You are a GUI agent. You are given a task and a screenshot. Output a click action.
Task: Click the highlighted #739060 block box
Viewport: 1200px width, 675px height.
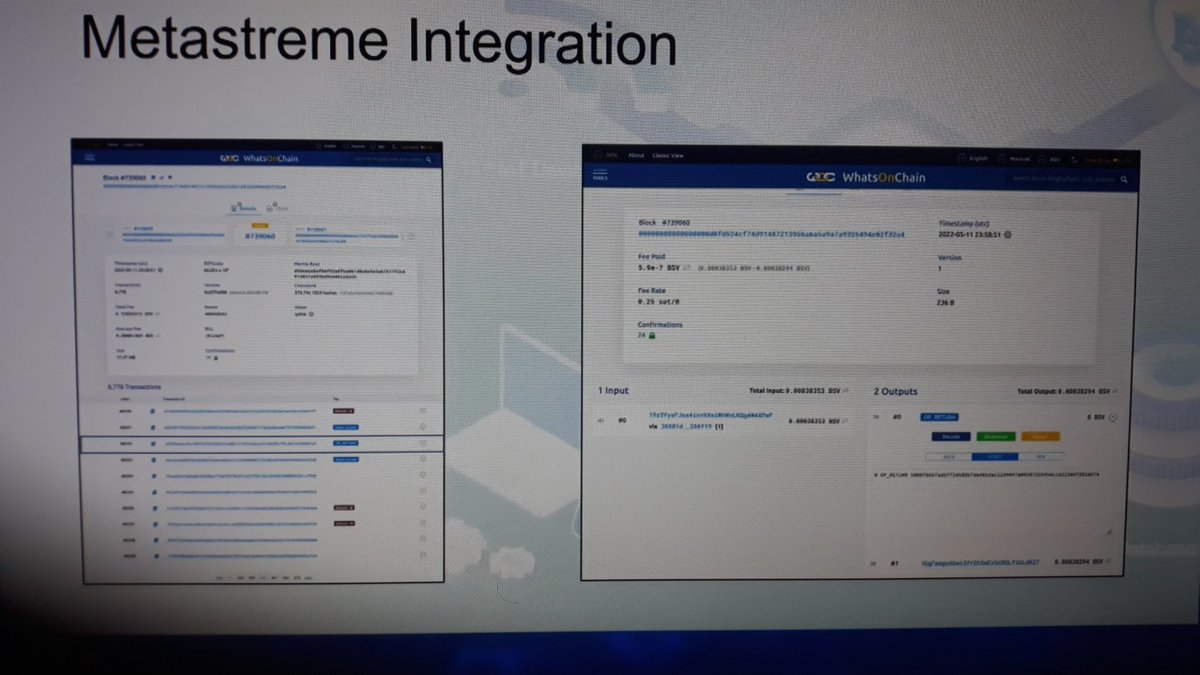(258, 236)
